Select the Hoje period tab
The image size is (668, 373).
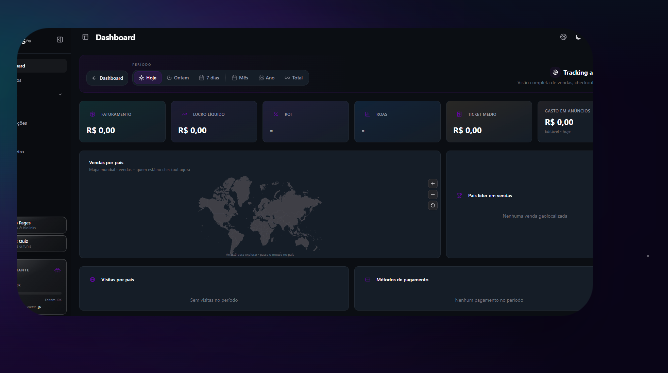(147, 78)
